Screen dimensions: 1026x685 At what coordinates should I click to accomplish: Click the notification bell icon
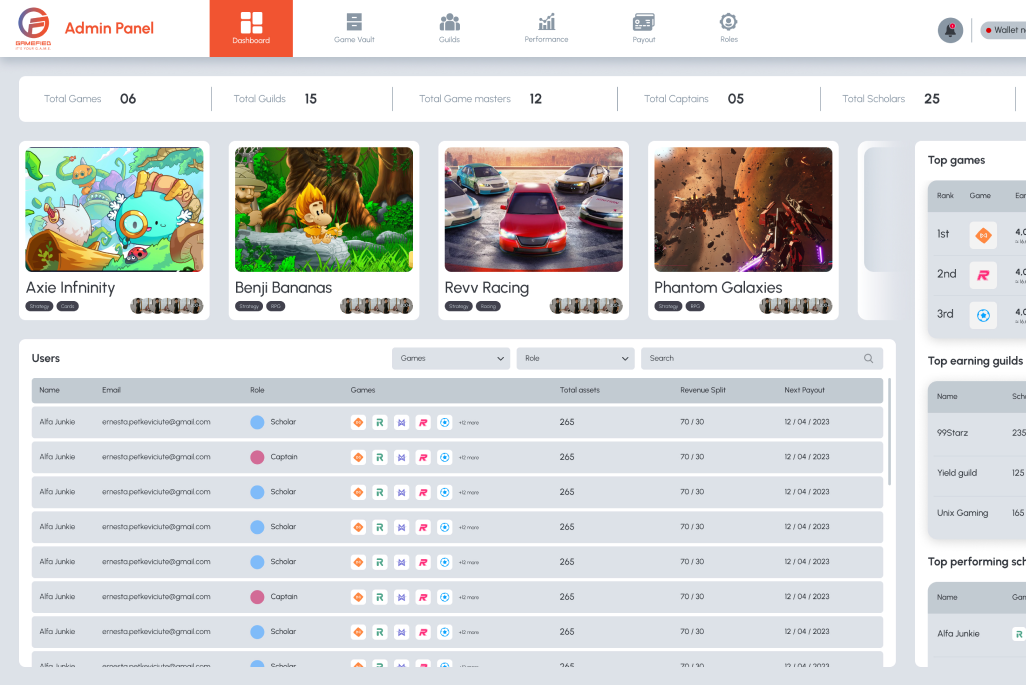(x=950, y=30)
